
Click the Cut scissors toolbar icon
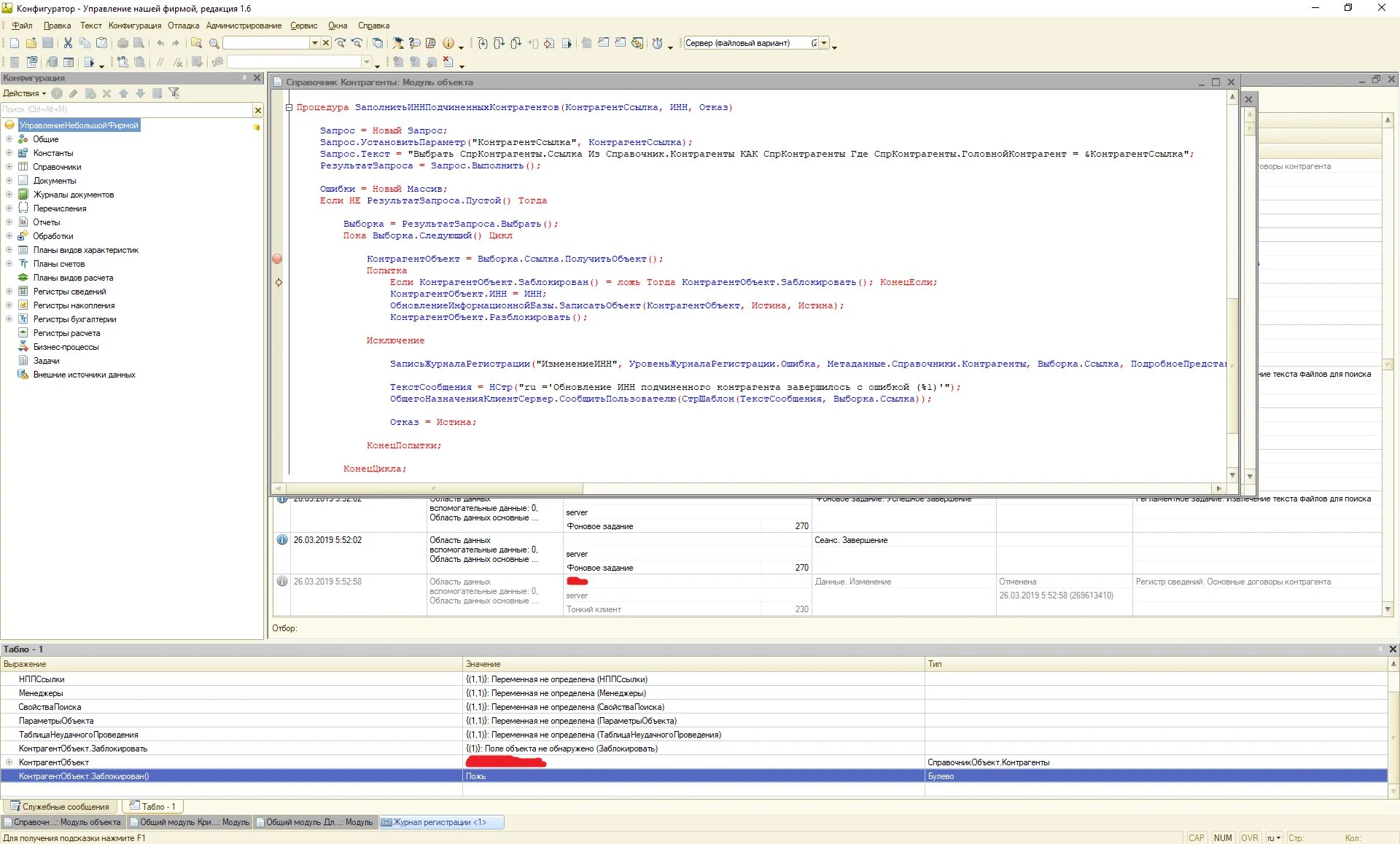tap(68, 43)
